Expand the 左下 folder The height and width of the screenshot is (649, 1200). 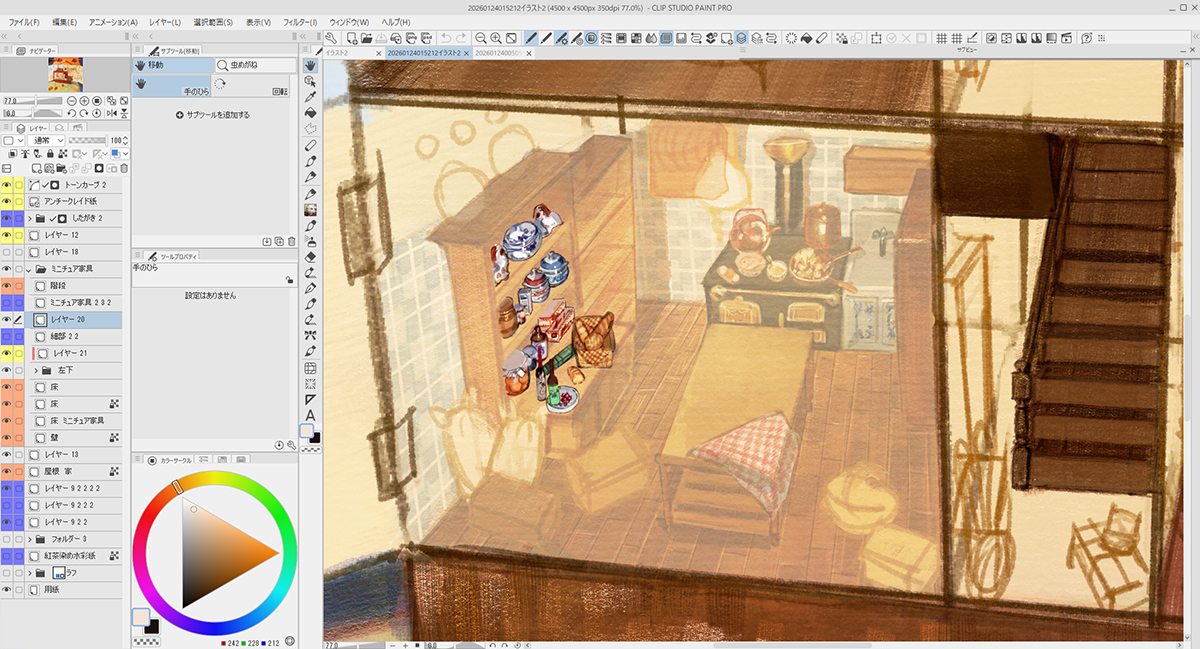click(36, 370)
